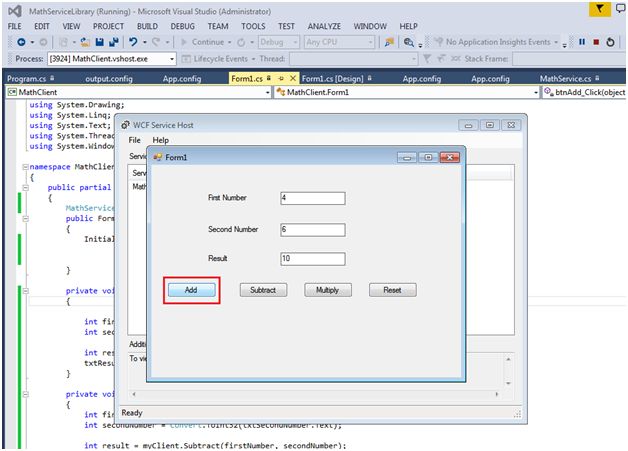Click the Lifecycle Events icon

pyautogui.click(x=186, y=59)
